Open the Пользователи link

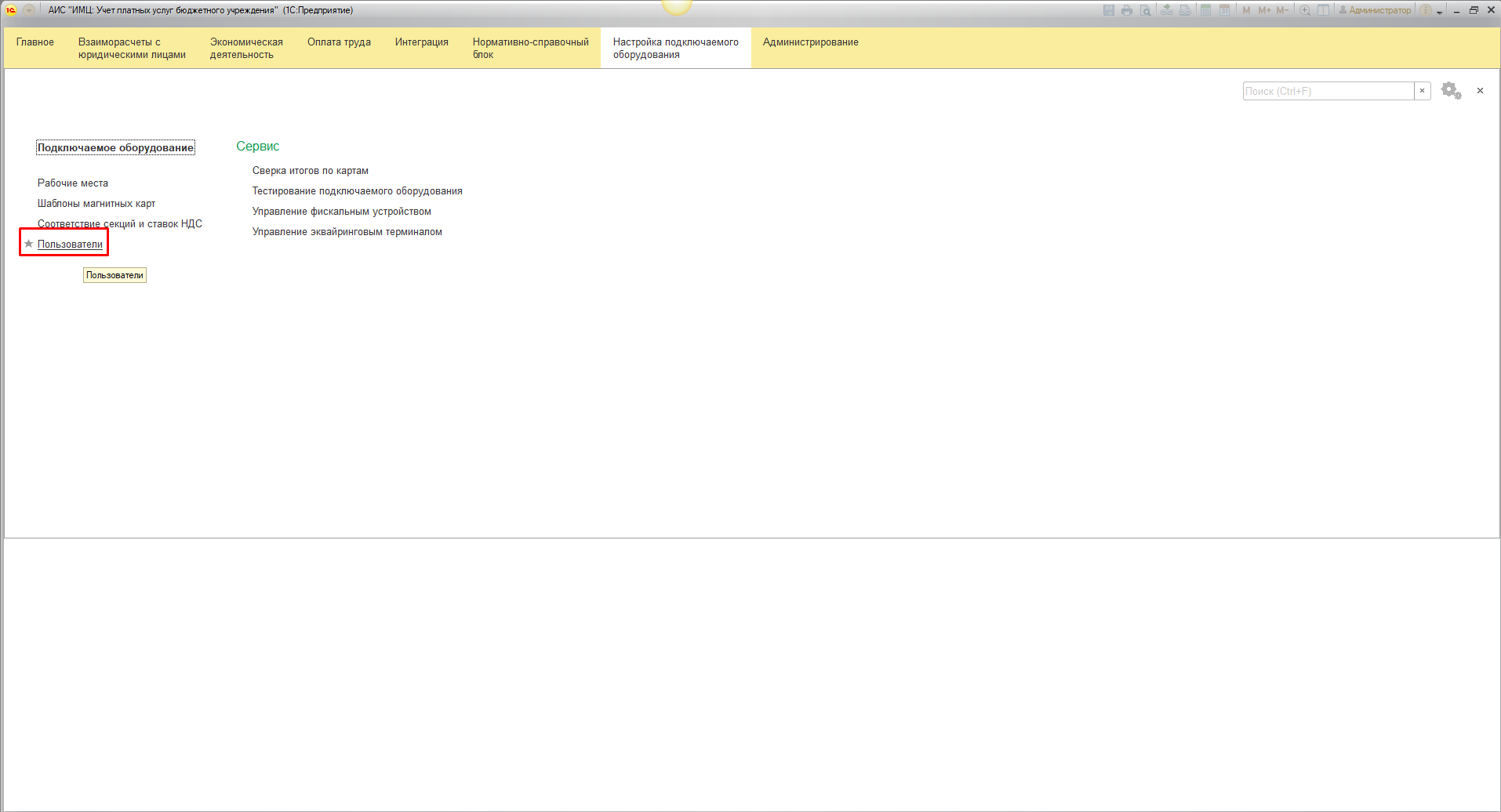coord(70,245)
